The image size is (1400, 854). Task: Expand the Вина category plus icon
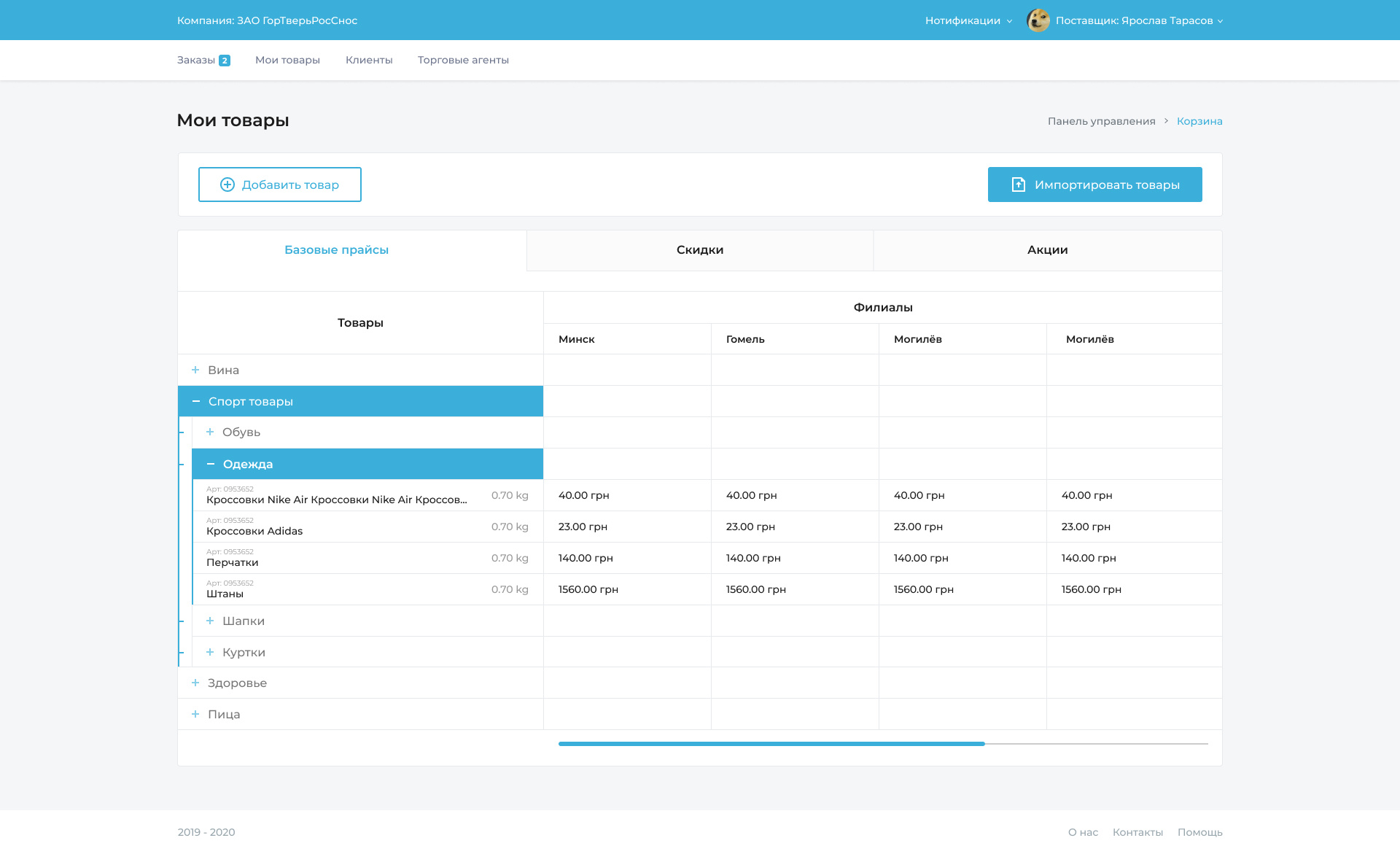tap(195, 370)
